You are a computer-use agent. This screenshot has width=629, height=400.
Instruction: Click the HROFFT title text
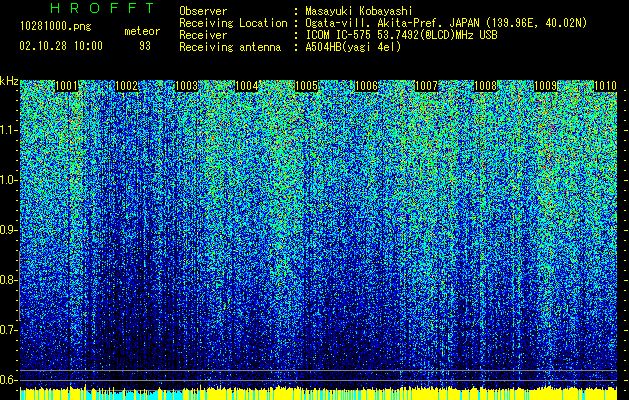[x=102, y=8]
